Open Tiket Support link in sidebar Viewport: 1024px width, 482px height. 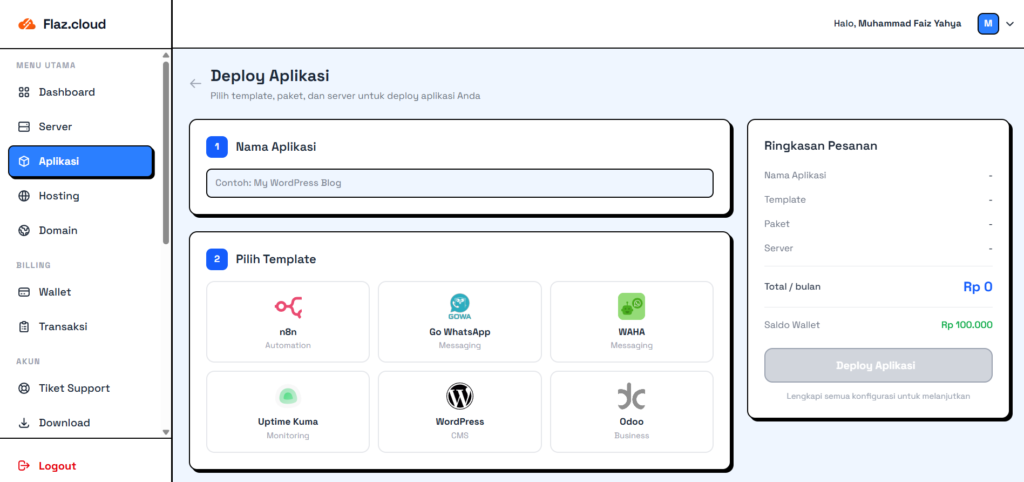[x=74, y=388]
